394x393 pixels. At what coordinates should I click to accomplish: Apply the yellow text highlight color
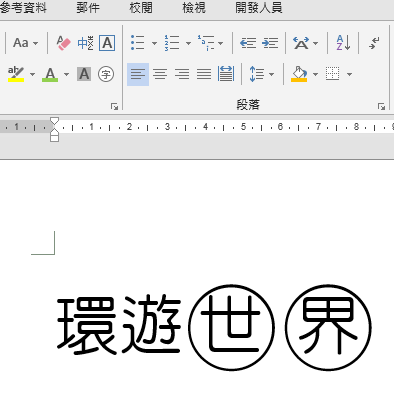[x=16, y=74]
